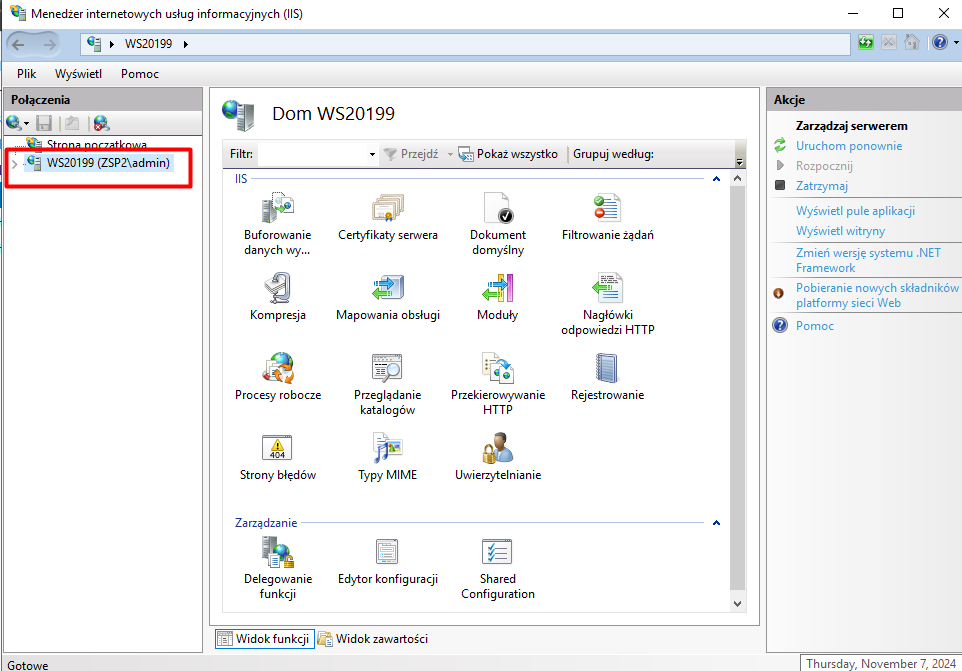
Task: Open the Uwierzytelnianie feature icon
Action: [x=497, y=448]
